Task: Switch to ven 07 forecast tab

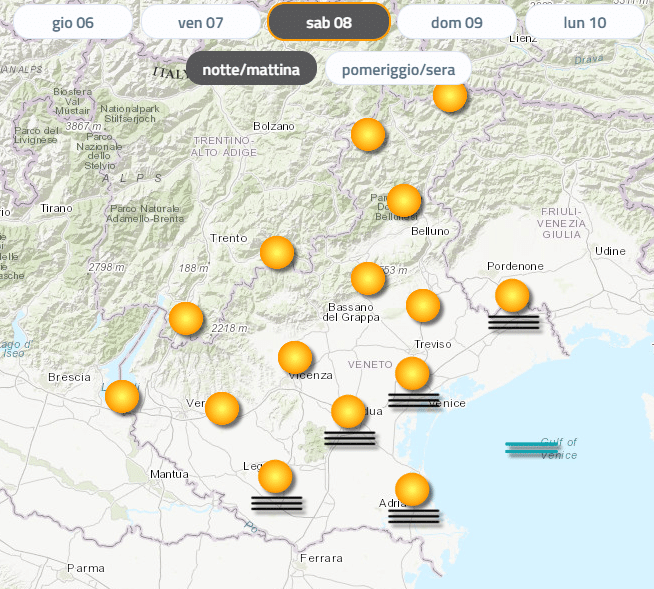Action: tap(200, 22)
